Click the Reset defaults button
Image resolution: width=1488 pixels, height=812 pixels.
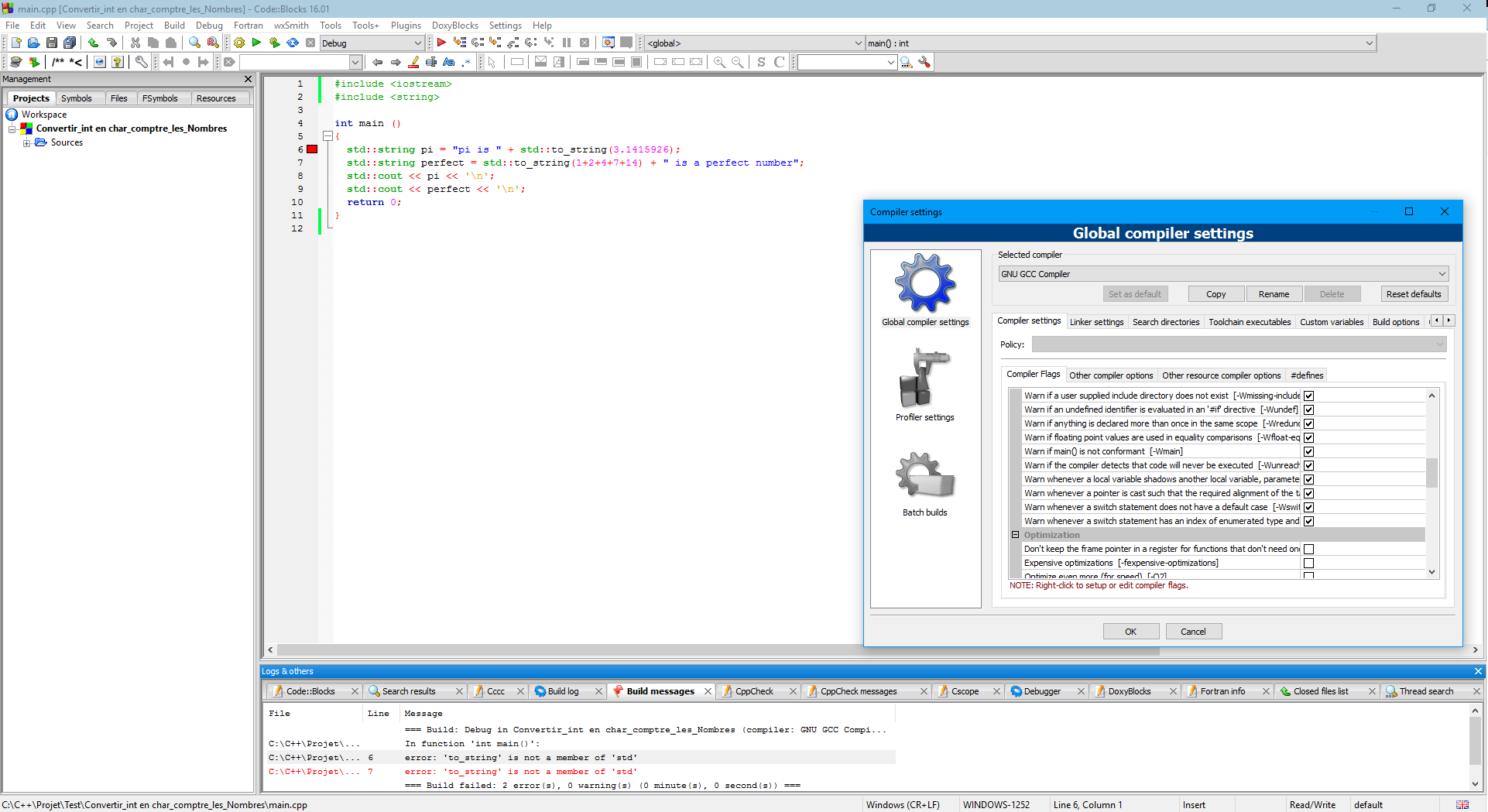(x=1413, y=294)
